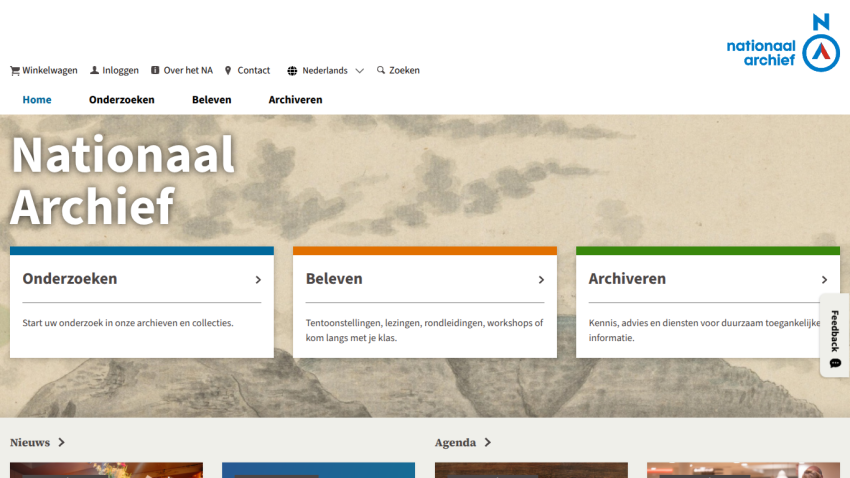This screenshot has width=850, height=478.
Task: Open the Beleven card heading
Action: pyautogui.click(x=334, y=279)
